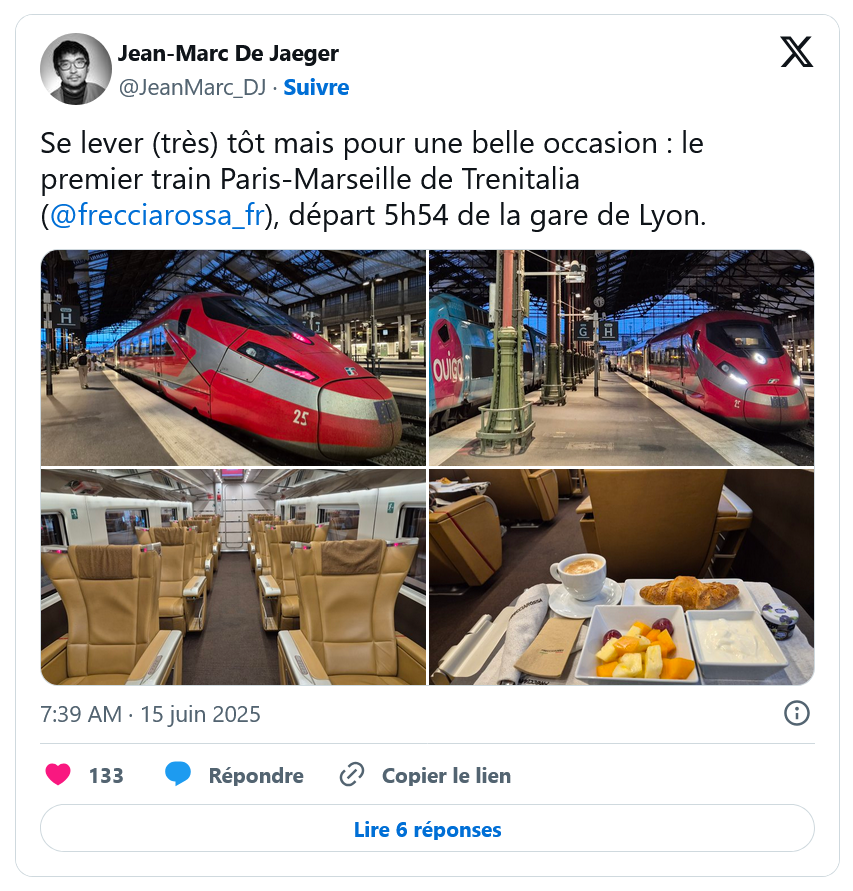The height and width of the screenshot is (891, 853).
Task: Open Lire 6 réponses
Action: (427, 828)
